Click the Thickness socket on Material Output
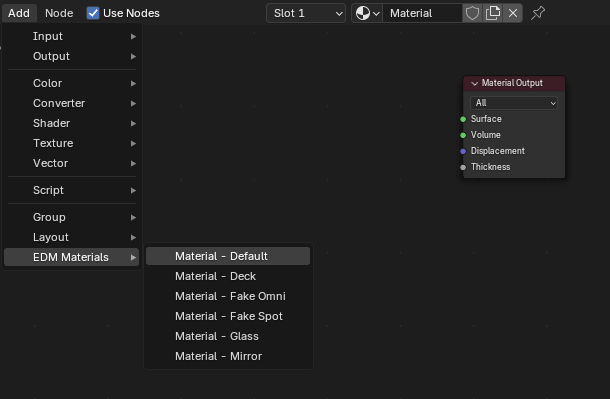This screenshot has width=610, height=399. [463, 167]
